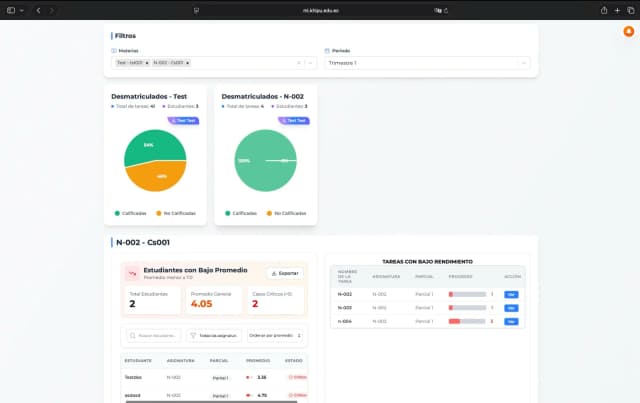Toggle No Calificadas legend in the Test card
Image resolution: width=640 pixels, height=403 pixels.
176,213
